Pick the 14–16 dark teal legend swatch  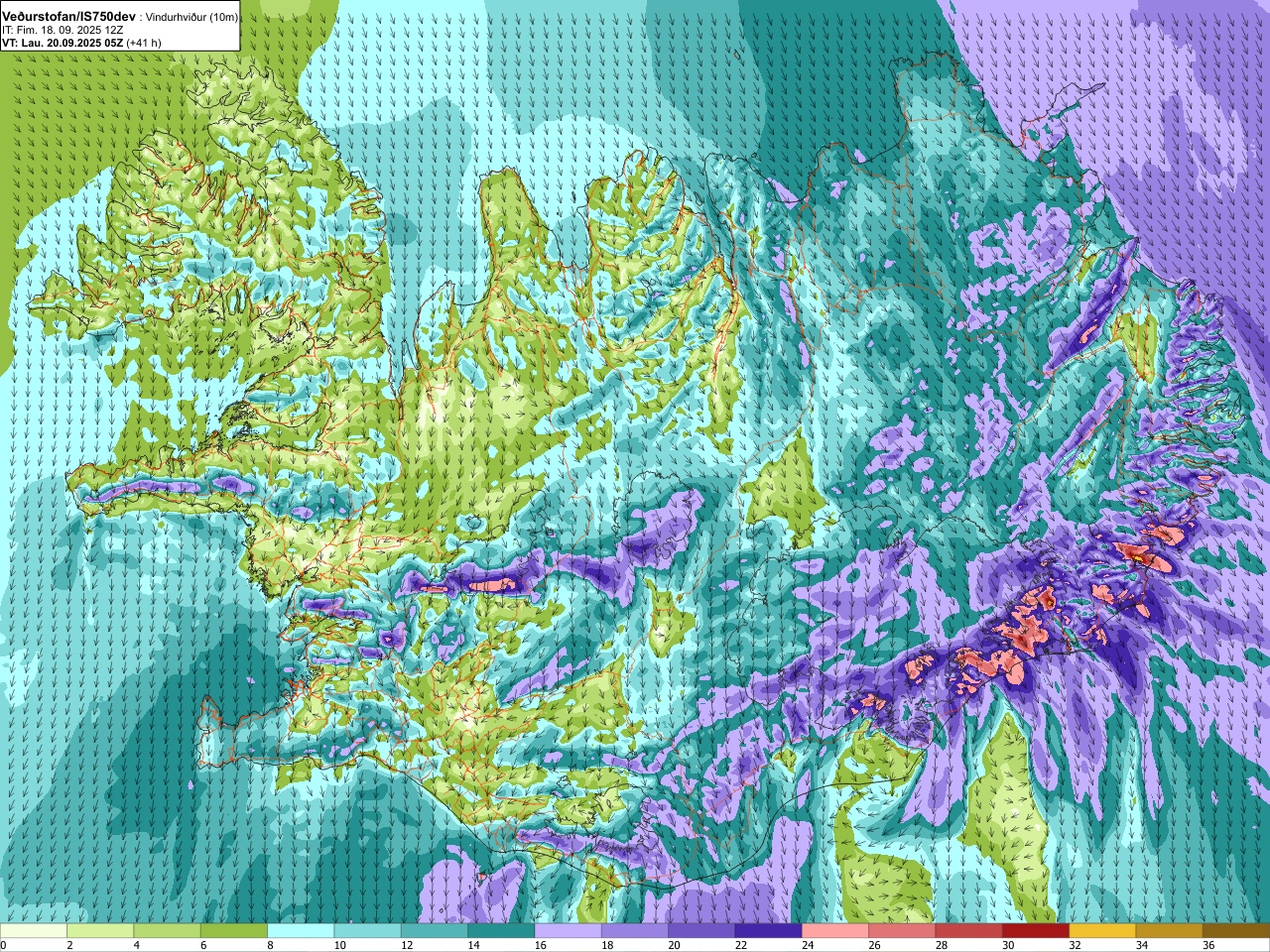501,931
